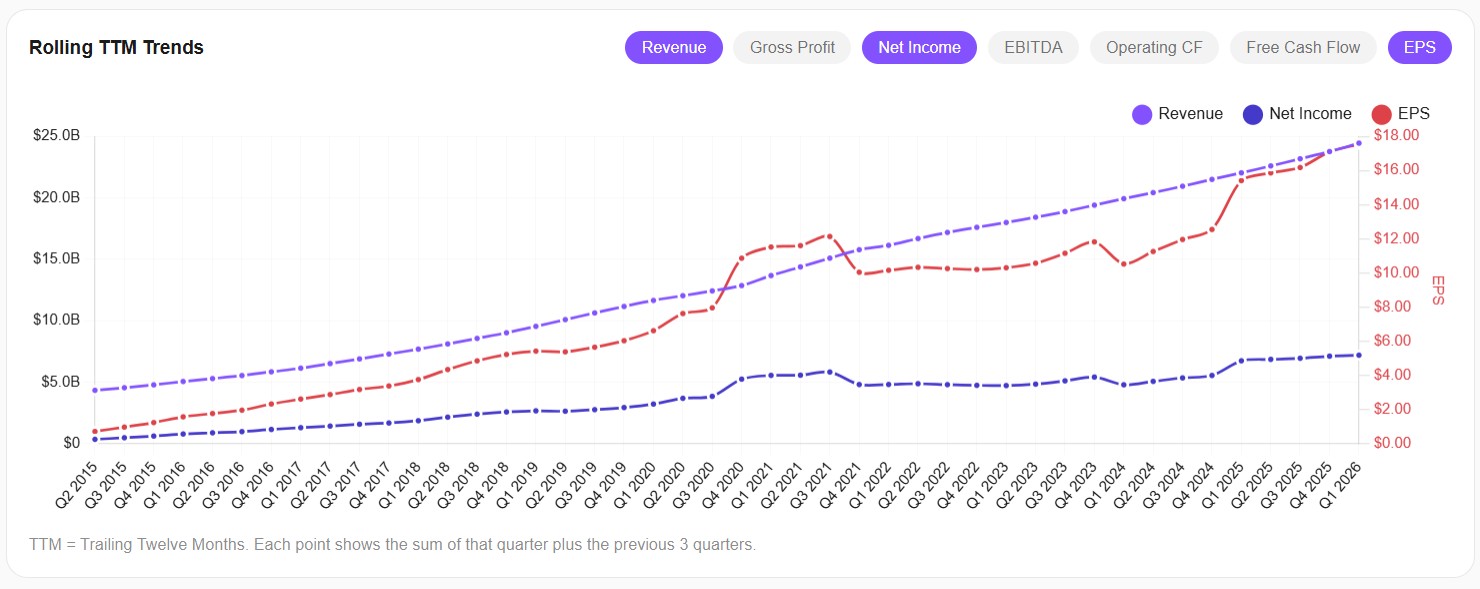
Task: Click the $25.0B left axis label
Action: [x=57, y=135]
